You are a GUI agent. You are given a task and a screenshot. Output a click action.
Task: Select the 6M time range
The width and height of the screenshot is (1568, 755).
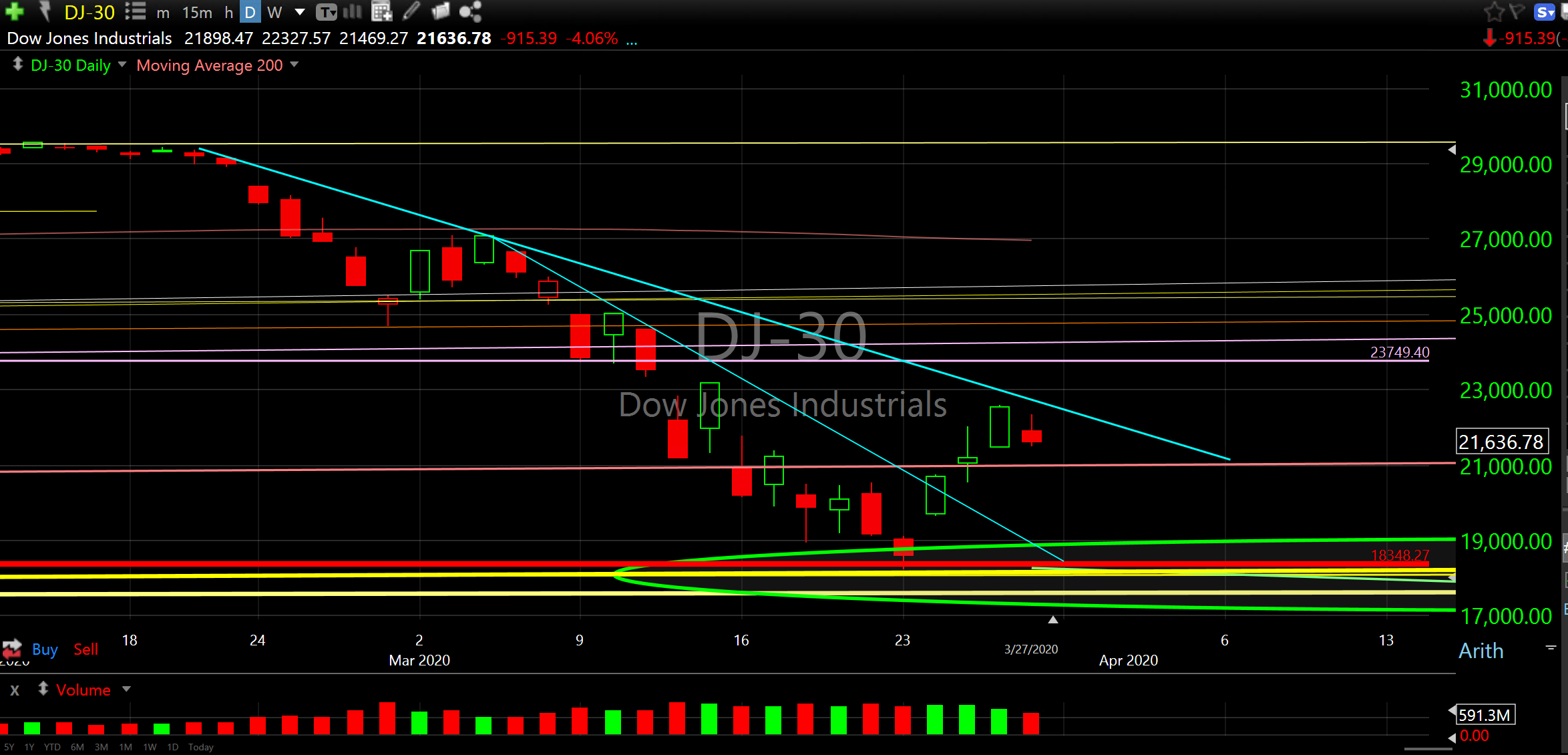tap(77, 747)
